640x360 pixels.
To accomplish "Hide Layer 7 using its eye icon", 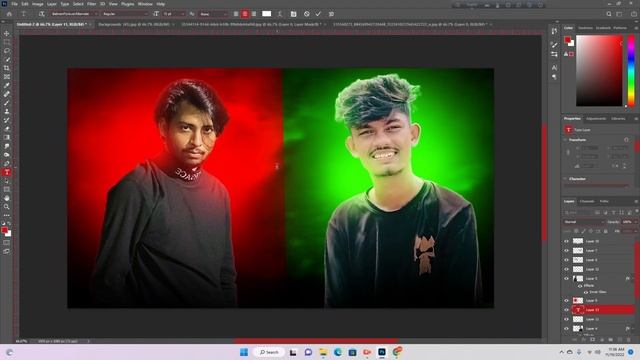I will [x=567, y=251].
